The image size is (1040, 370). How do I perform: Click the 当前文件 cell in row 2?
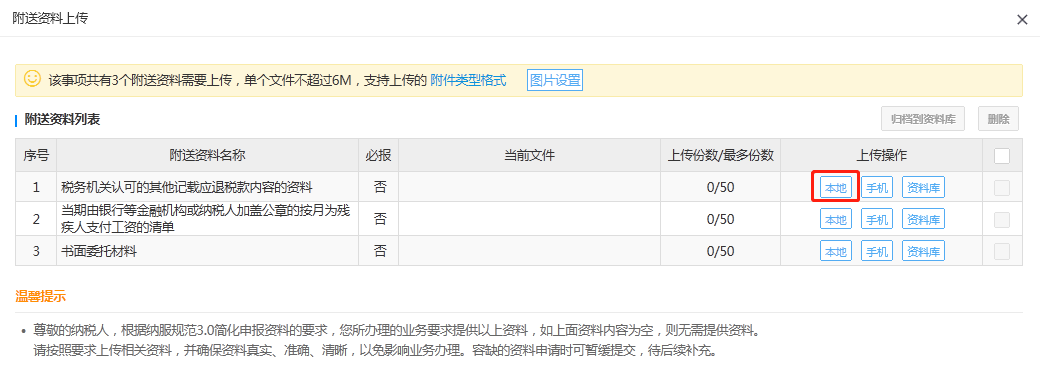[x=529, y=219]
